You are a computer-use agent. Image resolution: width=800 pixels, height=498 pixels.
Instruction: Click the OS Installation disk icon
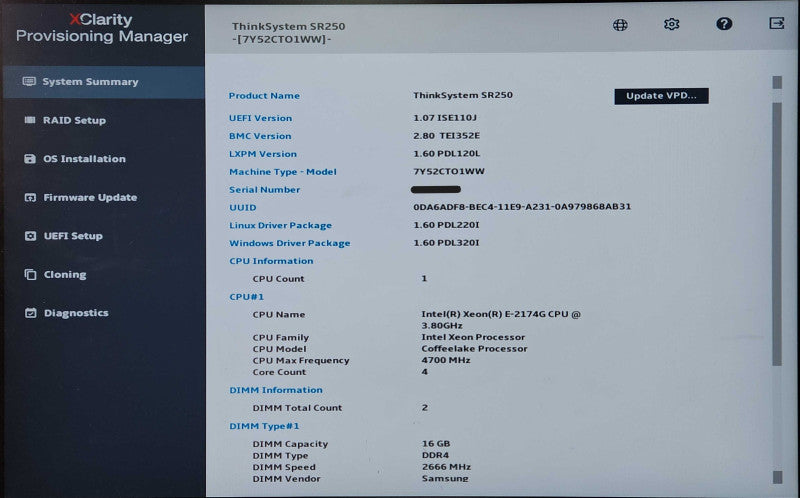click(30, 159)
